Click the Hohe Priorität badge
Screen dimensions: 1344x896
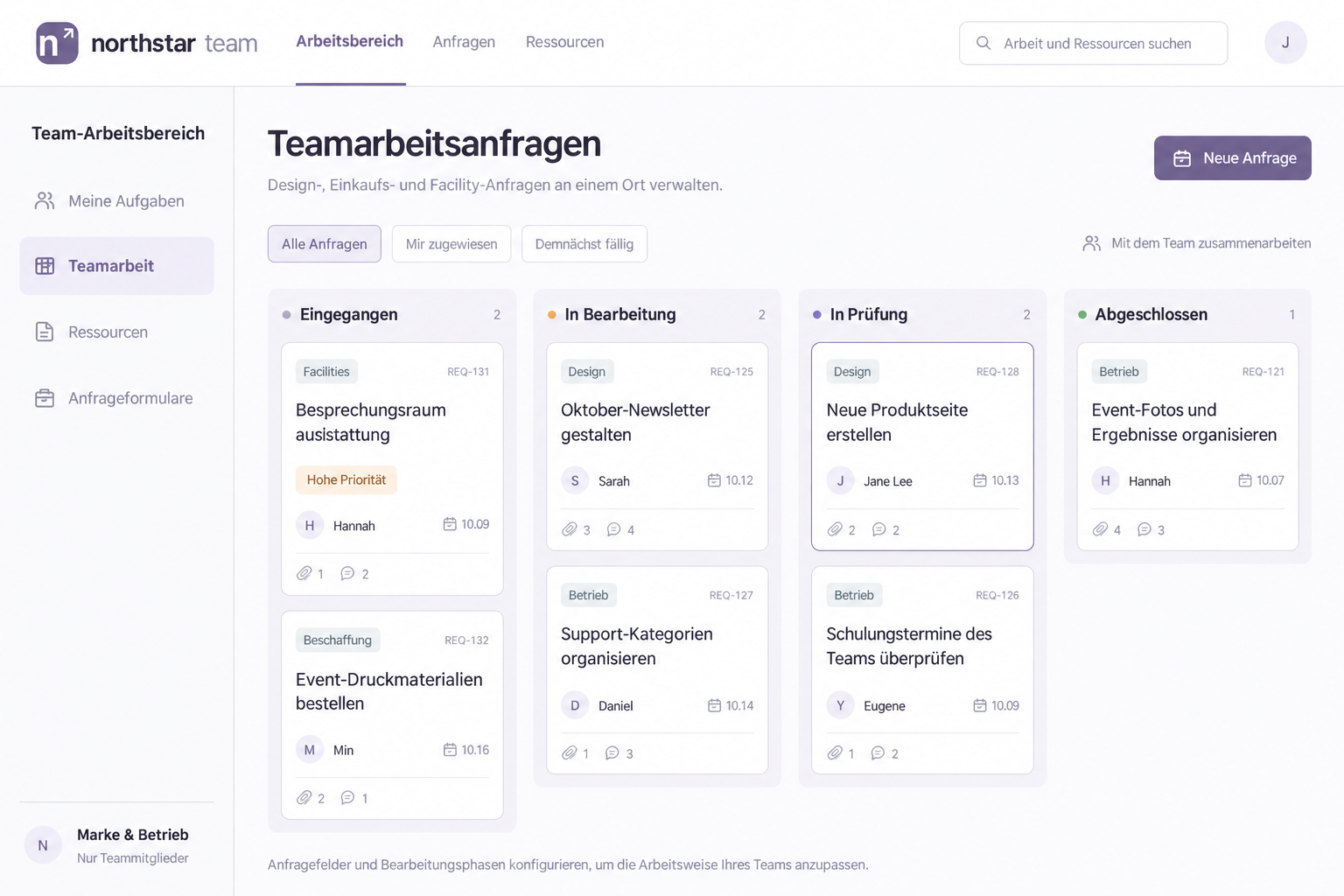pyautogui.click(x=346, y=479)
